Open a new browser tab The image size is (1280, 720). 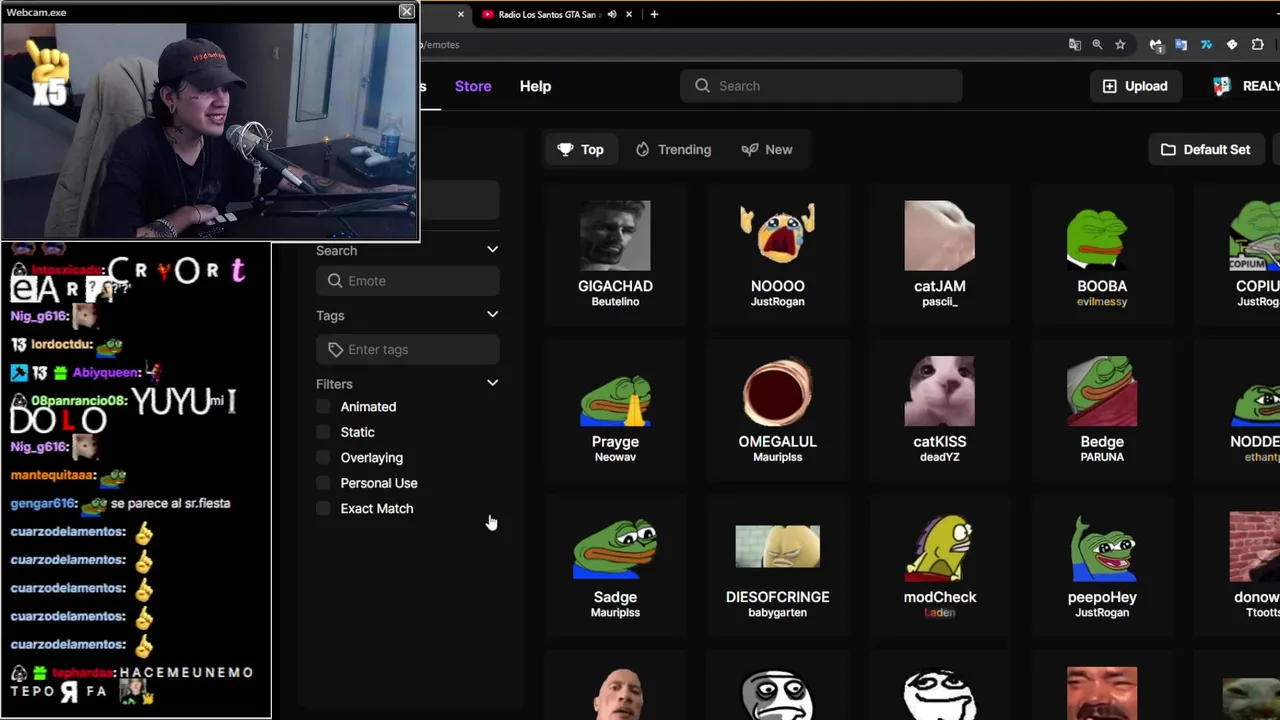(654, 14)
